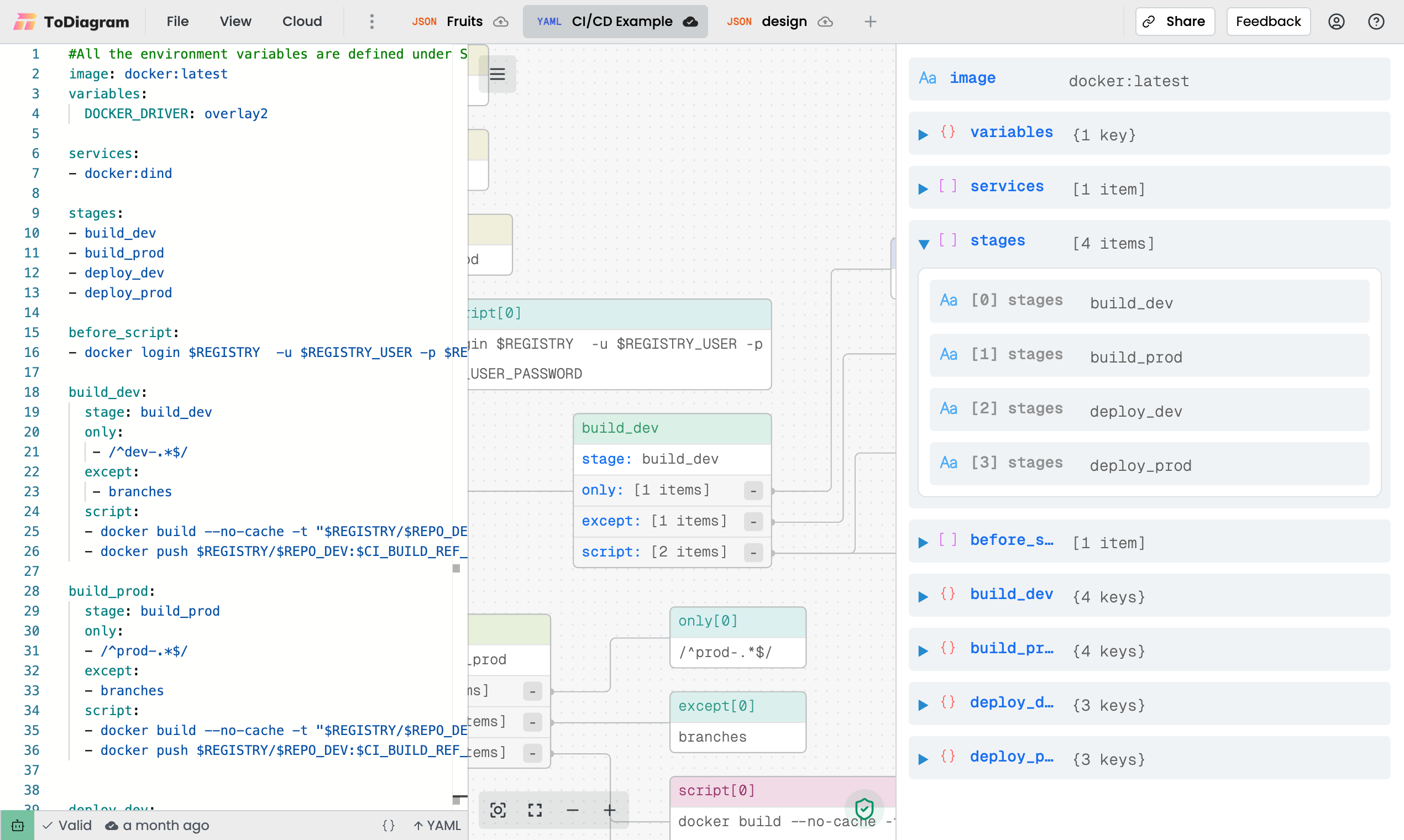This screenshot has height=840, width=1404.
Task: Collapse the only row in build_dev node
Action: tap(753, 491)
